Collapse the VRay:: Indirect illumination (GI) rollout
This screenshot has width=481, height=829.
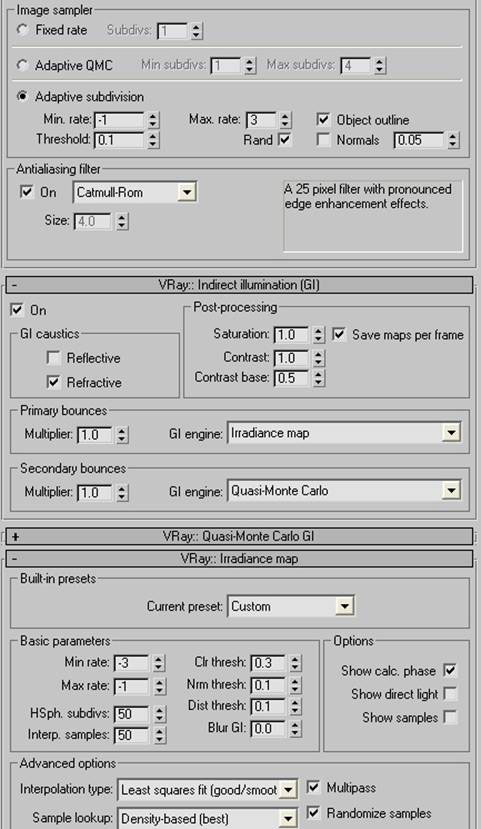239,285
